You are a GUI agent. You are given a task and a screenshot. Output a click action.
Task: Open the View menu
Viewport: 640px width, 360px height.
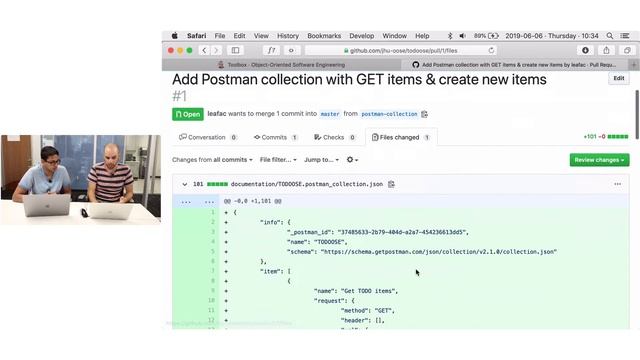click(x=261, y=36)
